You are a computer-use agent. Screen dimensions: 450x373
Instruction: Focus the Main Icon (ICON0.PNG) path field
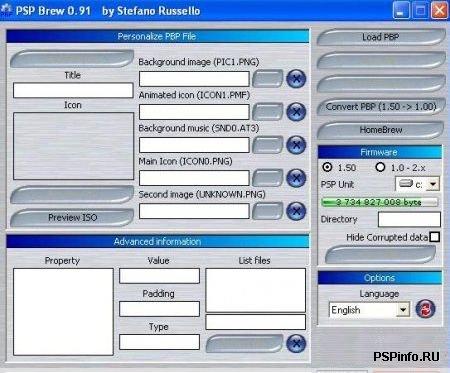[x=194, y=178]
